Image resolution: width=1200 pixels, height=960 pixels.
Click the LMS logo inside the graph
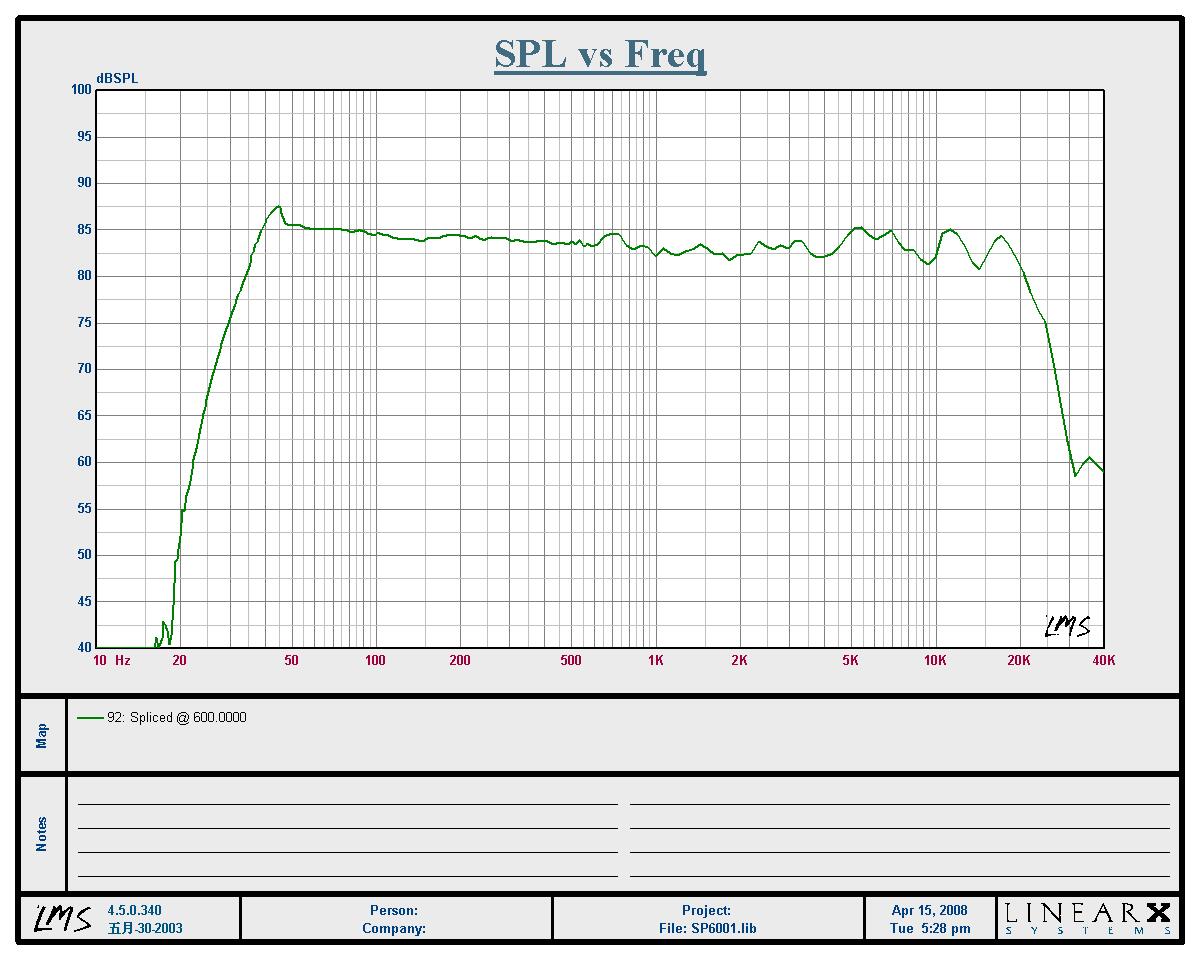[1067, 627]
